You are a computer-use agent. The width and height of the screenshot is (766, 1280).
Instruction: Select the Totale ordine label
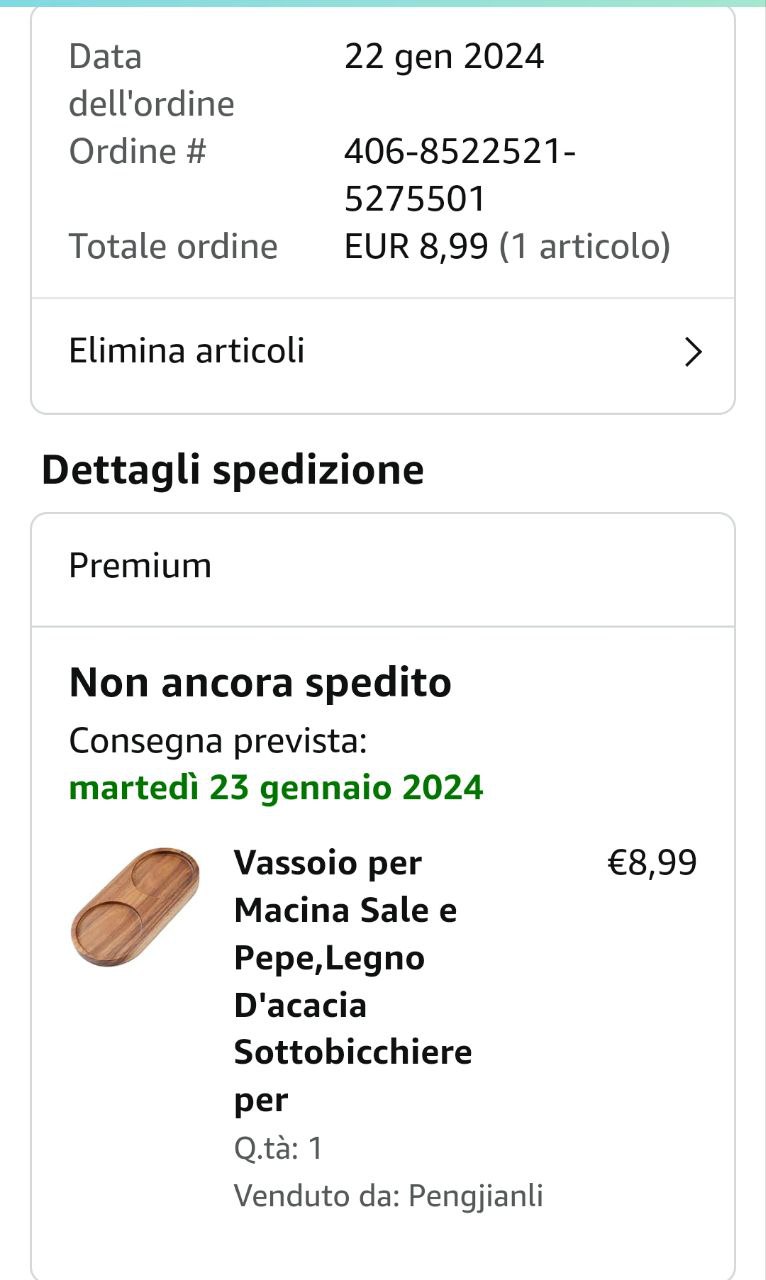[173, 246]
